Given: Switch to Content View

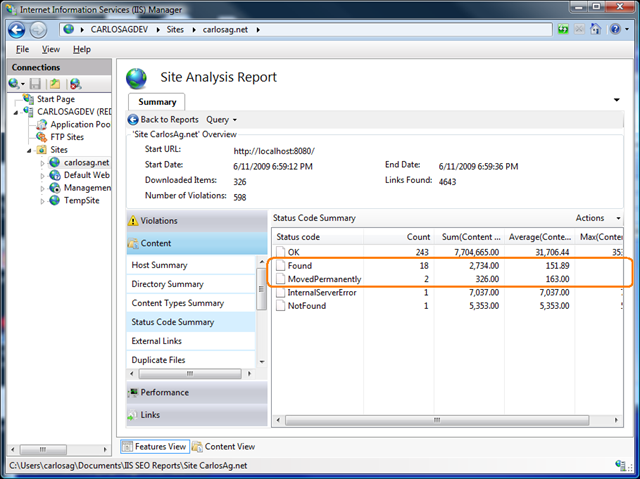Looking at the screenshot, I should click(224, 447).
